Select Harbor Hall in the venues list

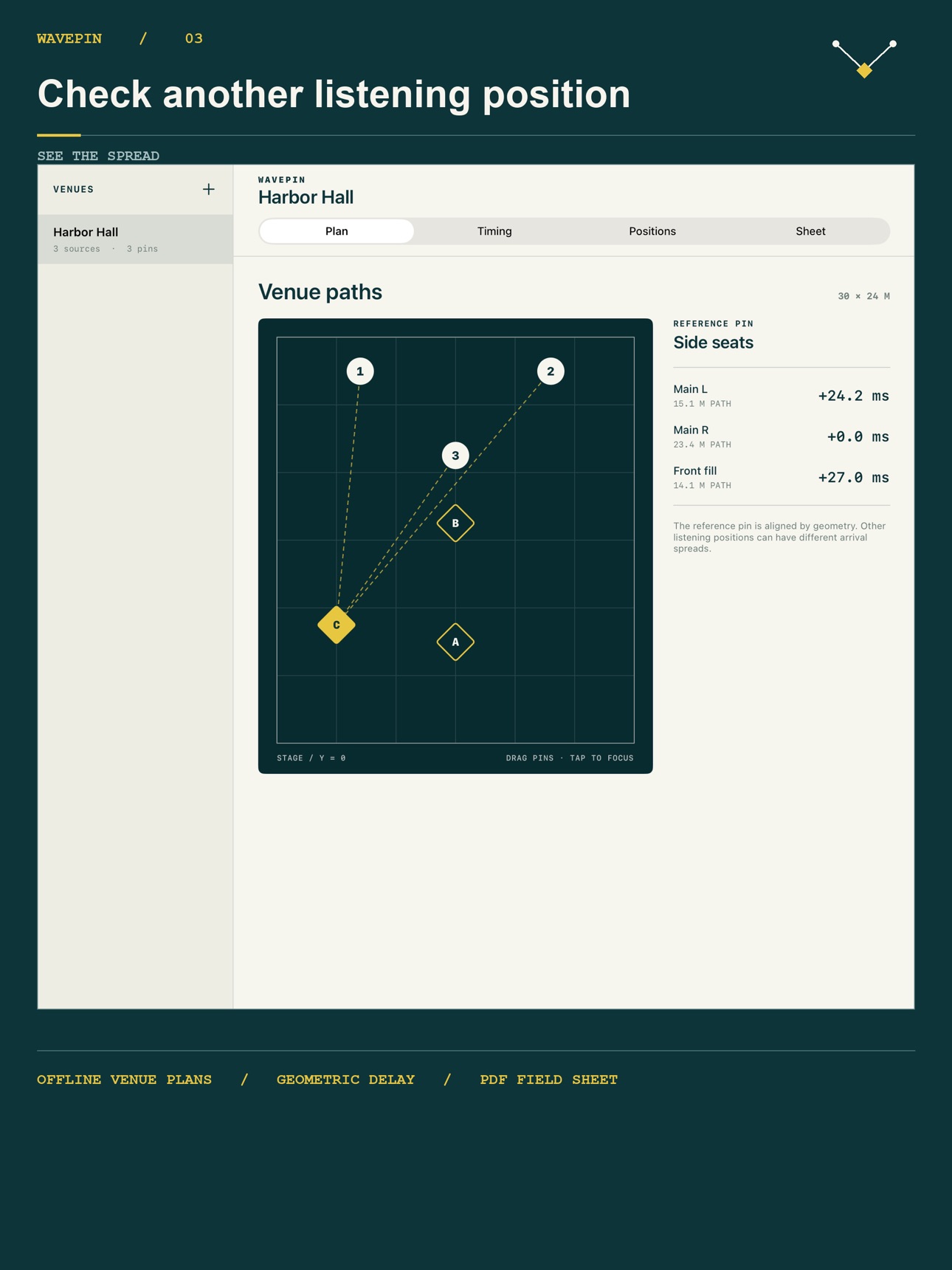(x=136, y=239)
